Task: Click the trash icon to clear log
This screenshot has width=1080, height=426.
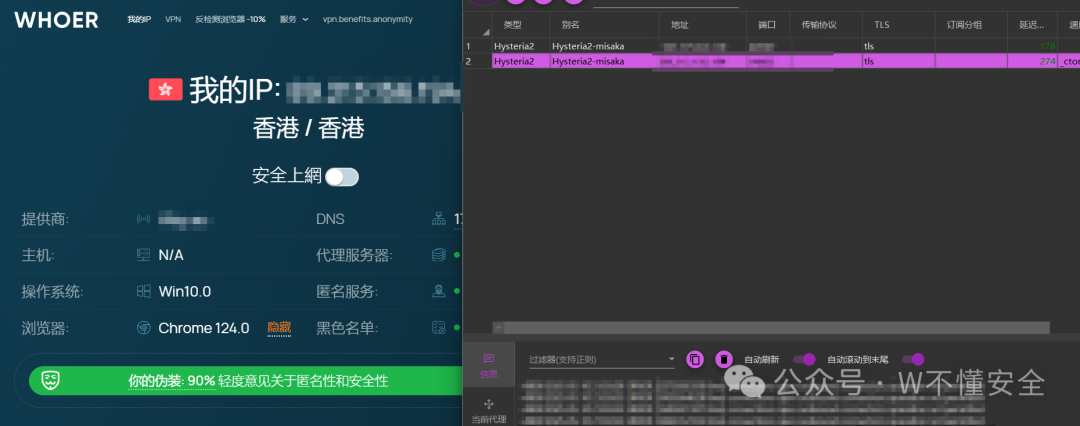Action: pyautogui.click(x=724, y=359)
